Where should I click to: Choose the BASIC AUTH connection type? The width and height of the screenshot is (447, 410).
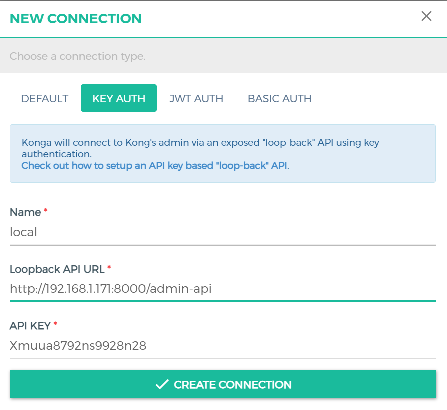tap(280, 98)
